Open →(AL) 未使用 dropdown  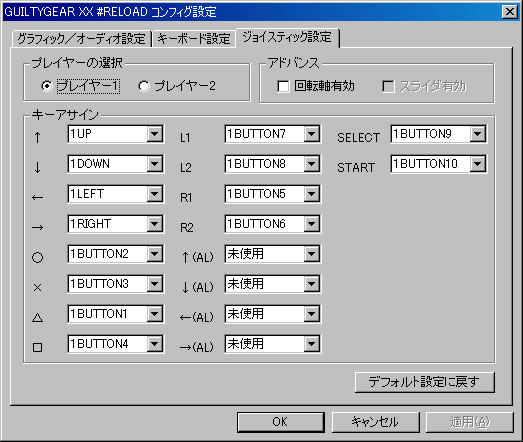[x=273, y=344]
